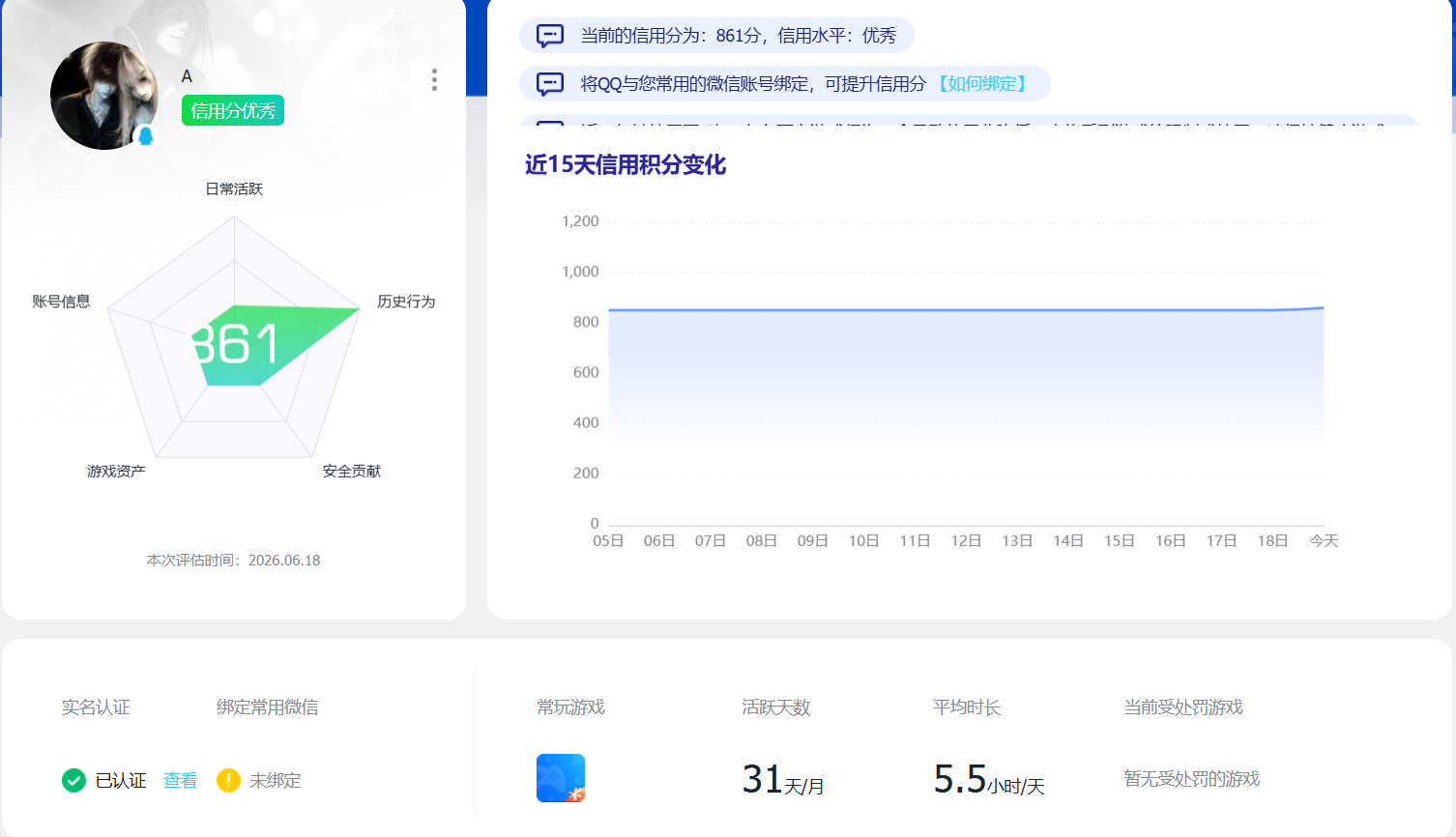Click the 平均时长 heading
The image size is (1456, 837).
[x=967, y=707]
